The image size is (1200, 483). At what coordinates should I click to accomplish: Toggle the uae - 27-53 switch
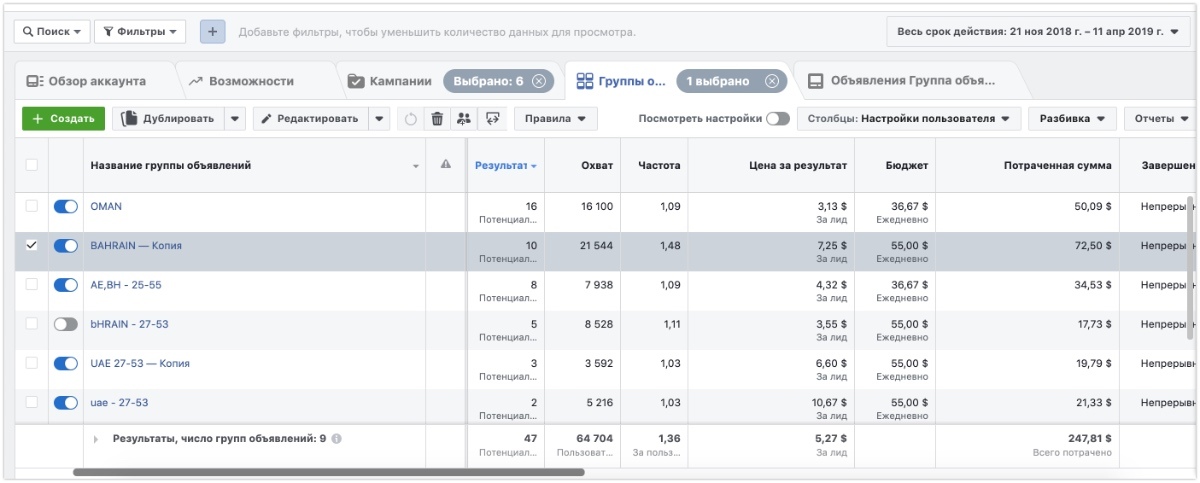click(x=66, y=402)
